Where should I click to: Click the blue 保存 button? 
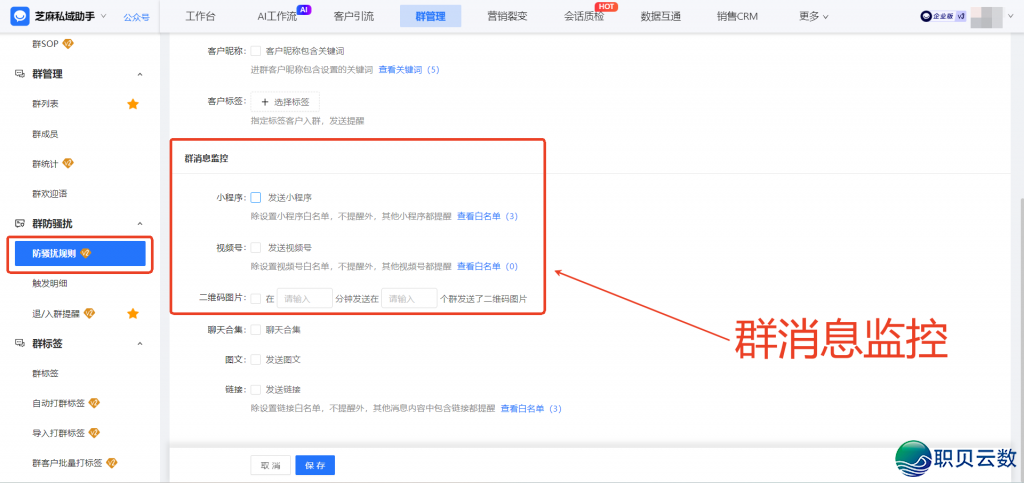click(315, 465)
